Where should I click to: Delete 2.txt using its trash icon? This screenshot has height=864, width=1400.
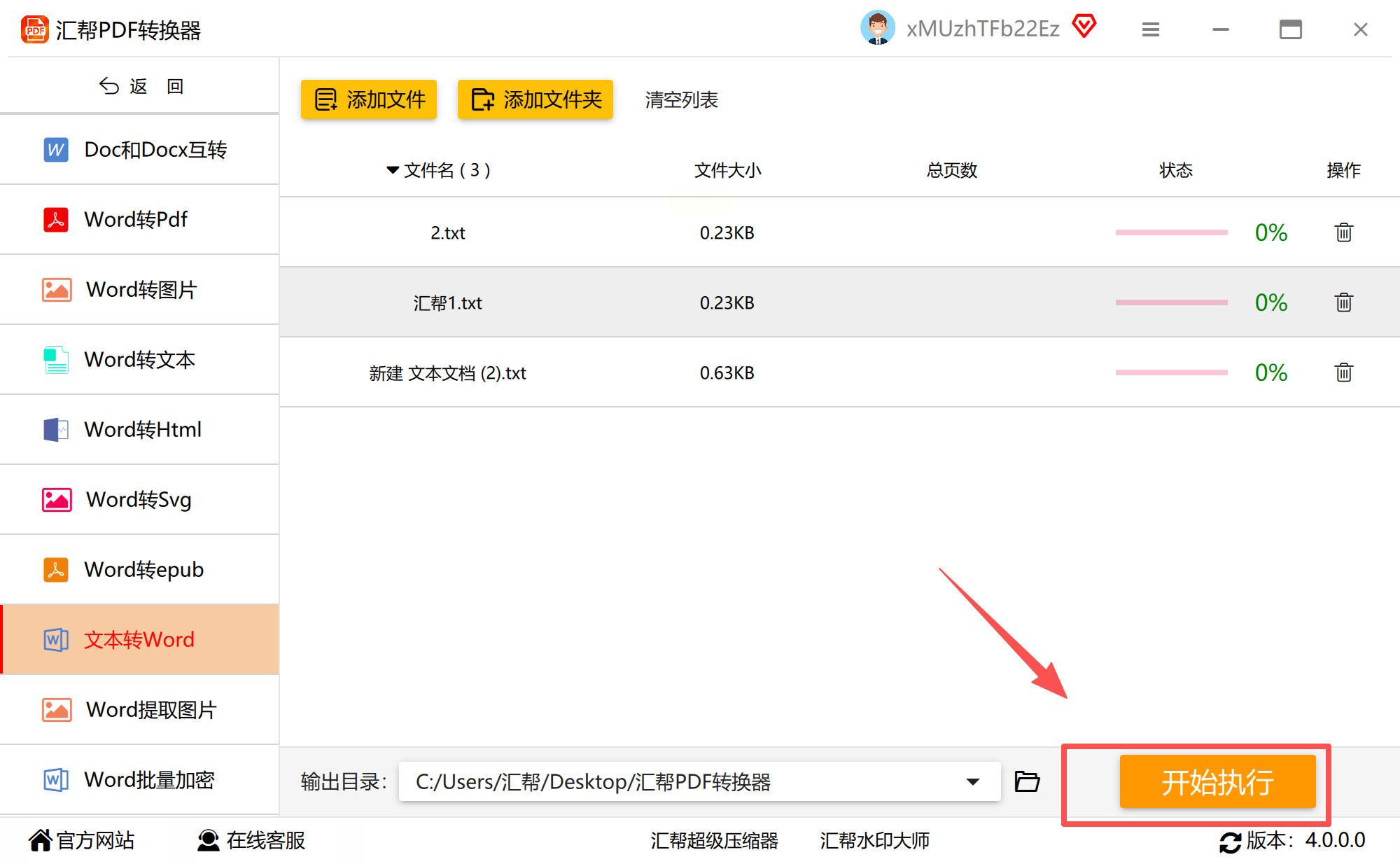(x=1343, y=232)
